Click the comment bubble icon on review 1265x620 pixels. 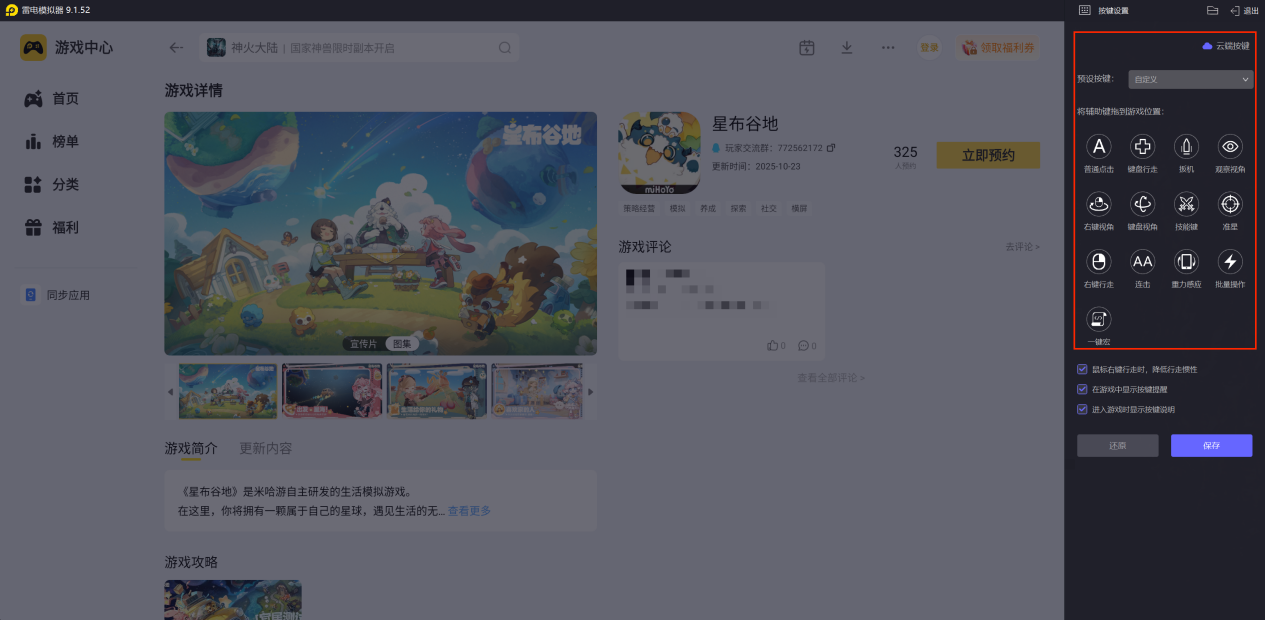803,346
